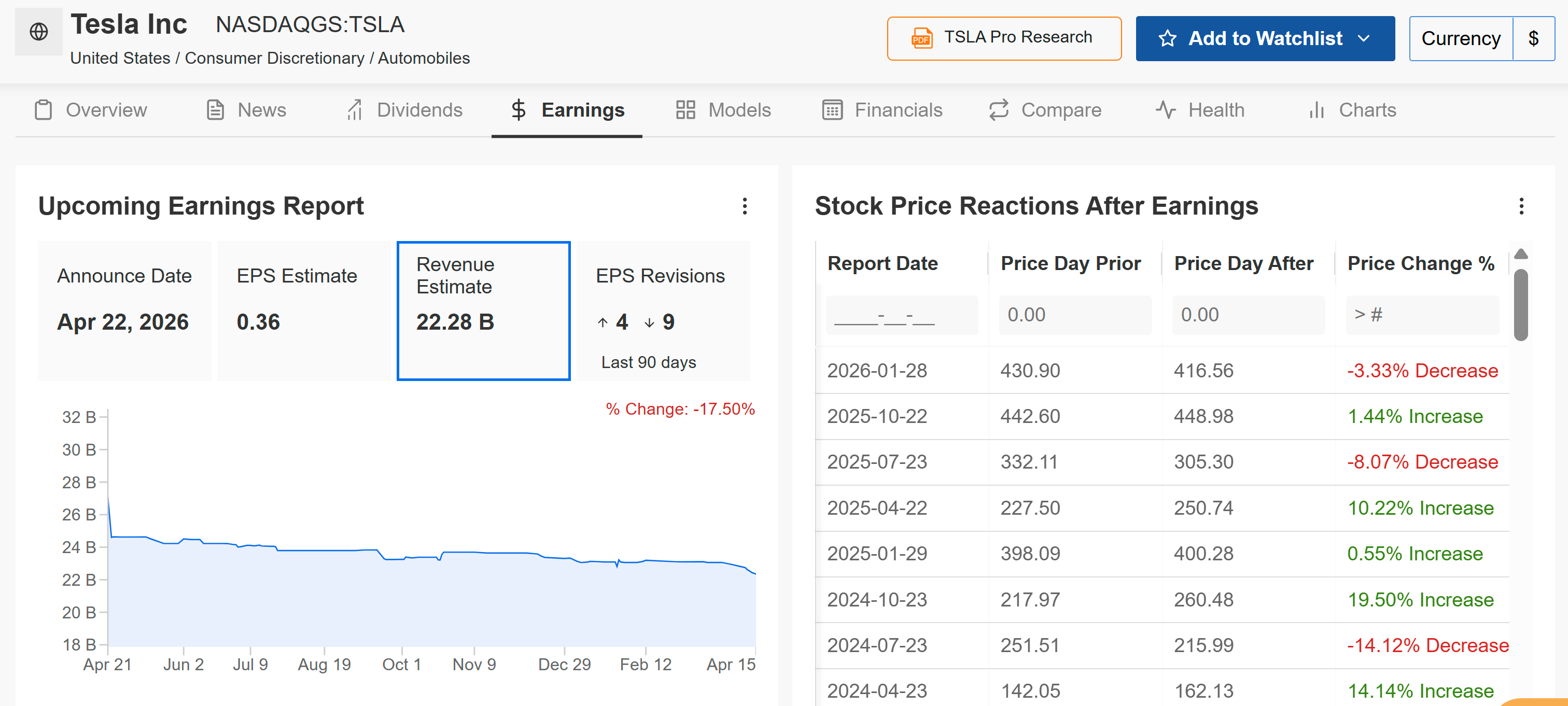
Task: Click the Dividends growth-chart icon
Action: [x=356, y=110]
